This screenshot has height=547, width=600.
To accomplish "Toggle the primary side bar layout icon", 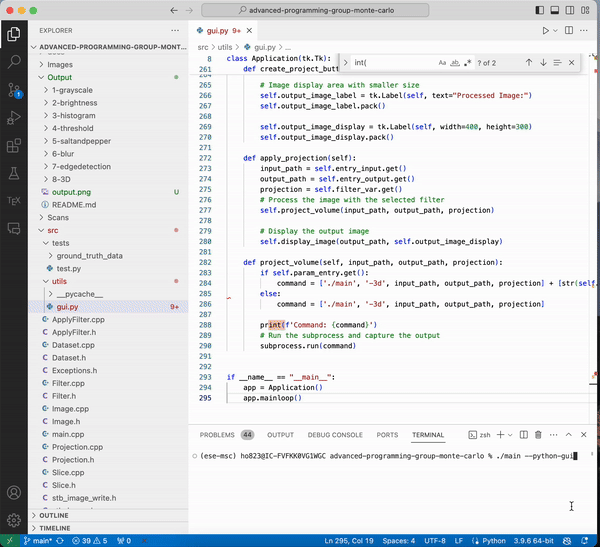I will tap(540, 10).
